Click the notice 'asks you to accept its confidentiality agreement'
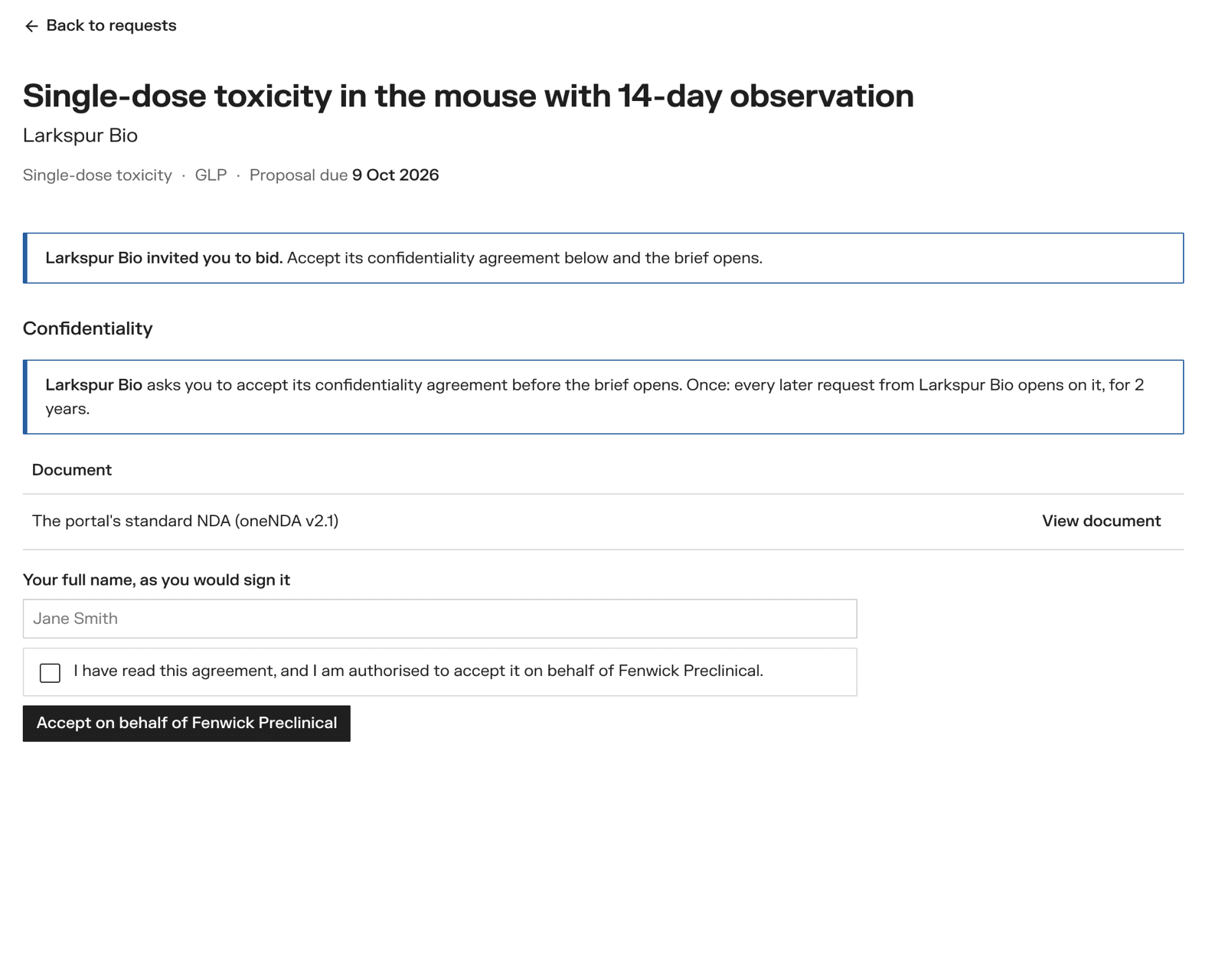This screenshot has width=1225, height=980. click(603, 397)
